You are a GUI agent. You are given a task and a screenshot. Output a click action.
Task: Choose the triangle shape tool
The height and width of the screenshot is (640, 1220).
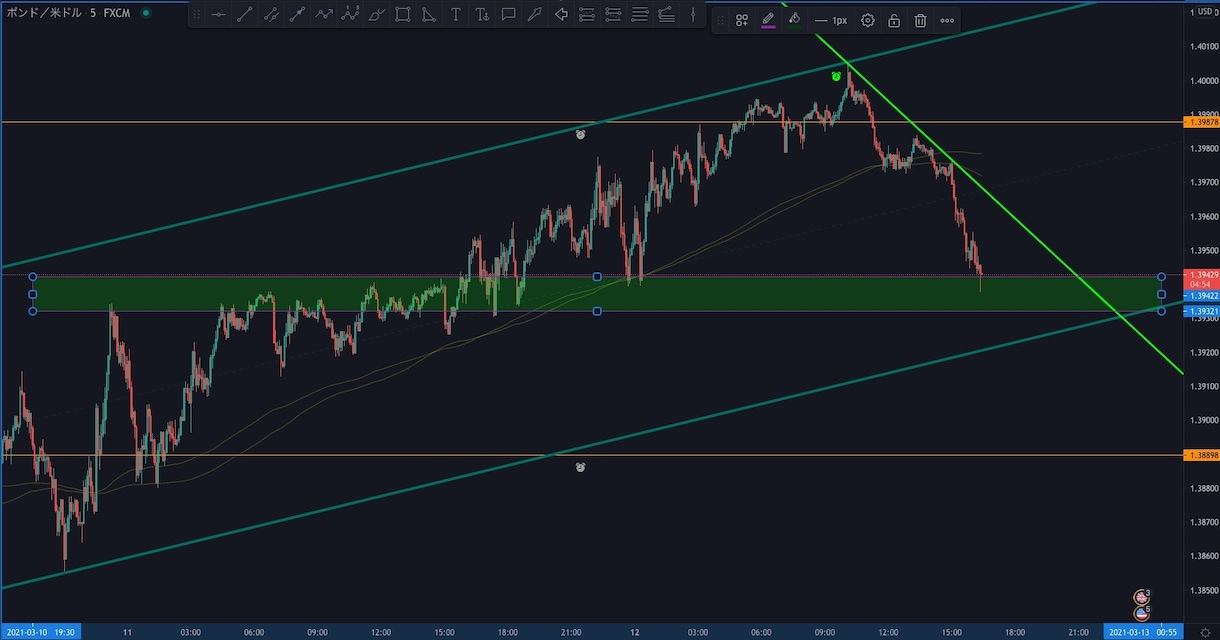coord(429,15)
